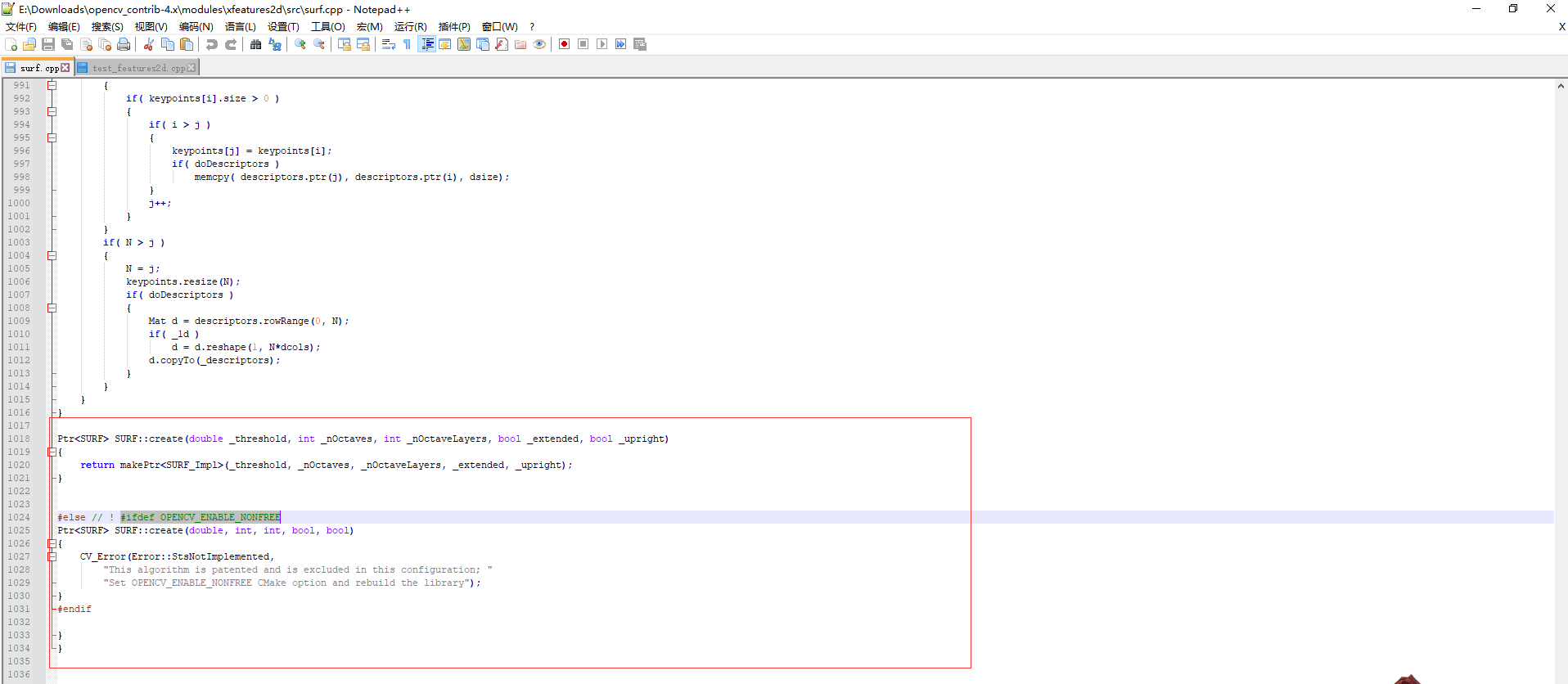Viewport: 1568px width, 684px height.
Task: Save the recorded macro icon
Action: (640, 44)
